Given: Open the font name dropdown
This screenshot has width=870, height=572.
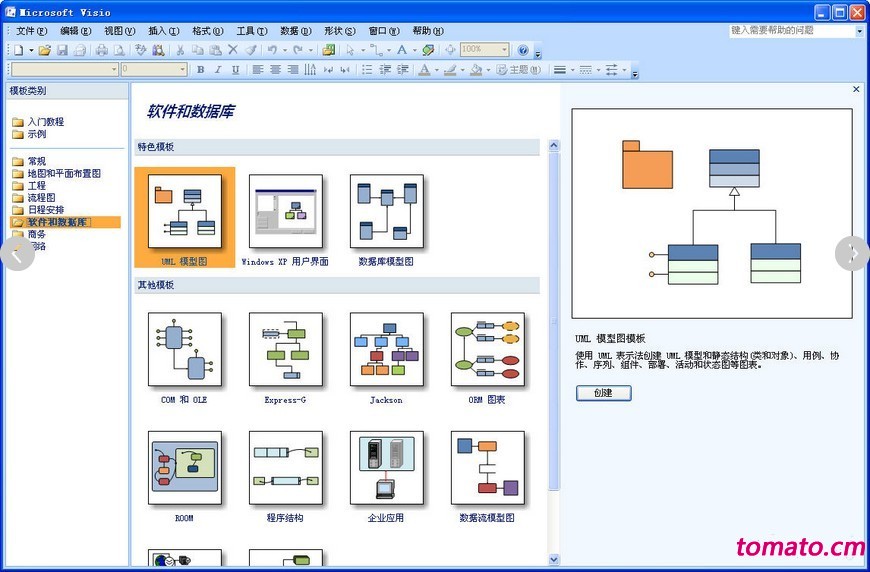Looking at the screenshot, I should (x=114, y=69).
